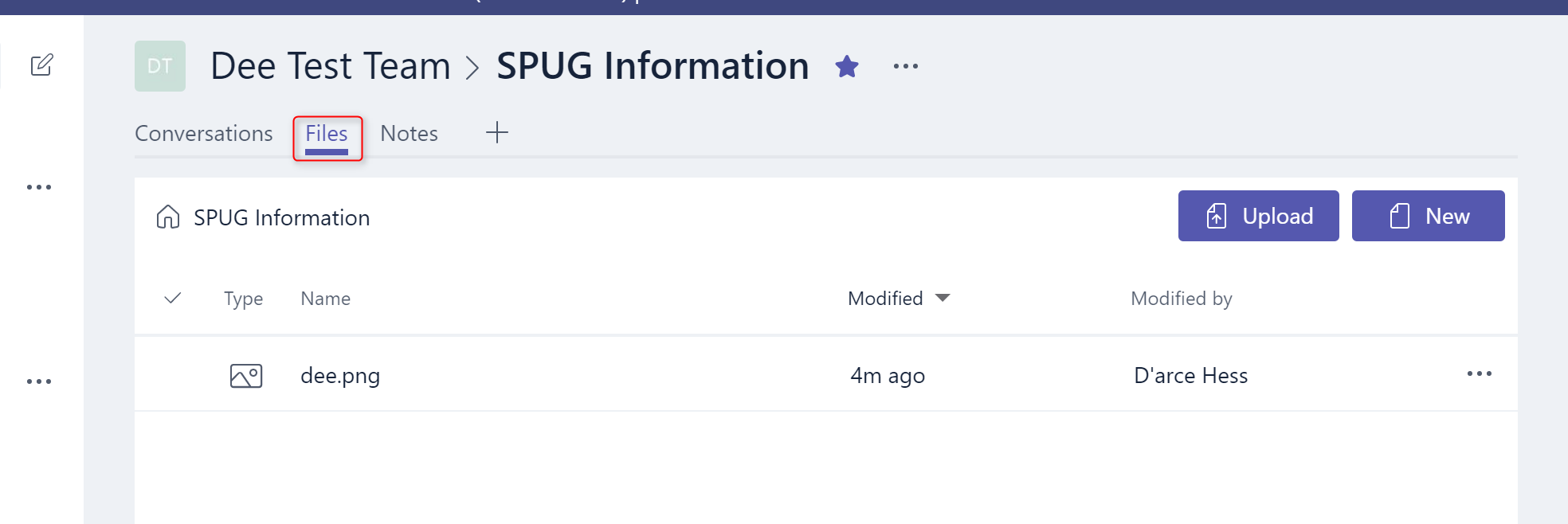Open the Notes tab
This screenshot has height=524, width=1568.
click(x=410, y=133)
